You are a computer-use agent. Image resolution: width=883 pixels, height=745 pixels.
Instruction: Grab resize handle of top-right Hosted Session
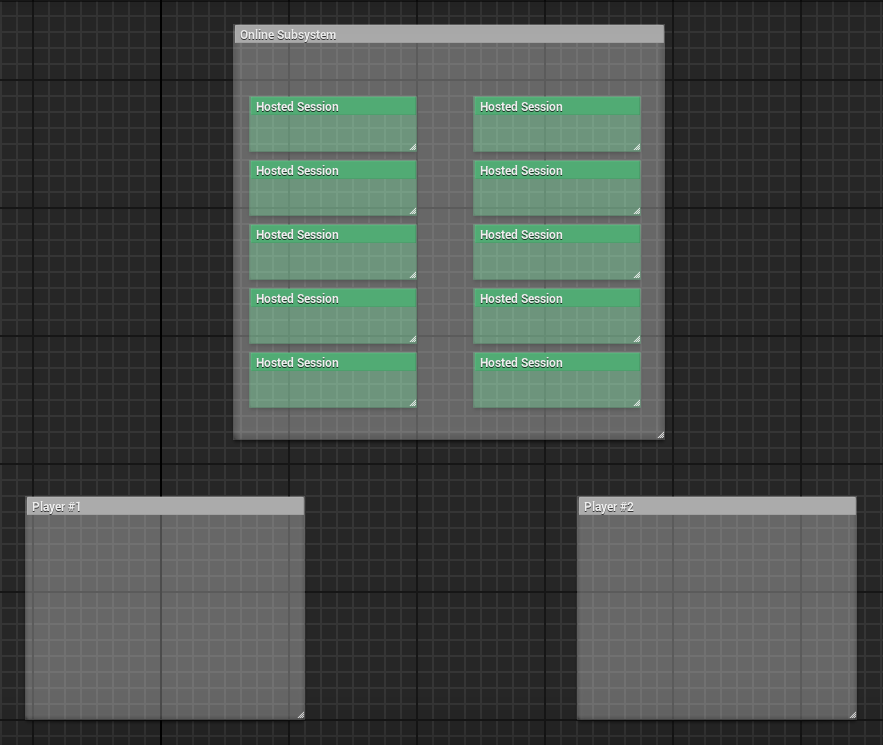point(637,147)
